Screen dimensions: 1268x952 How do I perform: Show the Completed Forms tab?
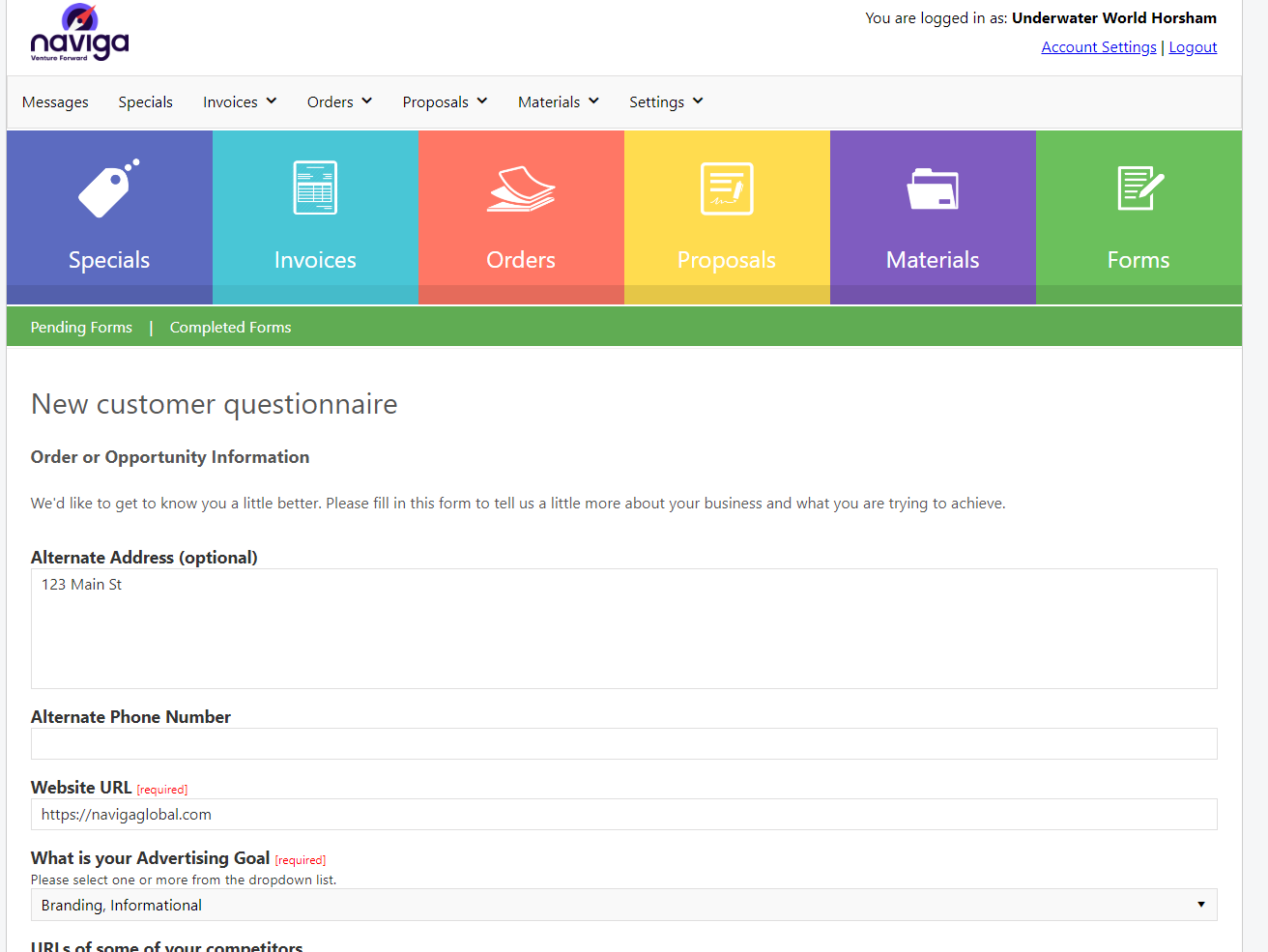[x=230, y=327]
